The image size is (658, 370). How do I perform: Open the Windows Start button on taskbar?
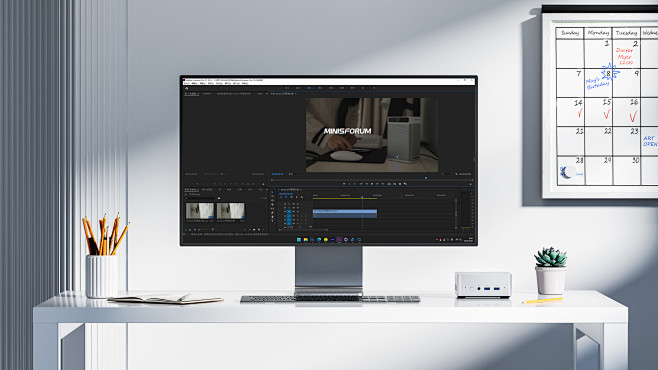[x=299, y=240]
